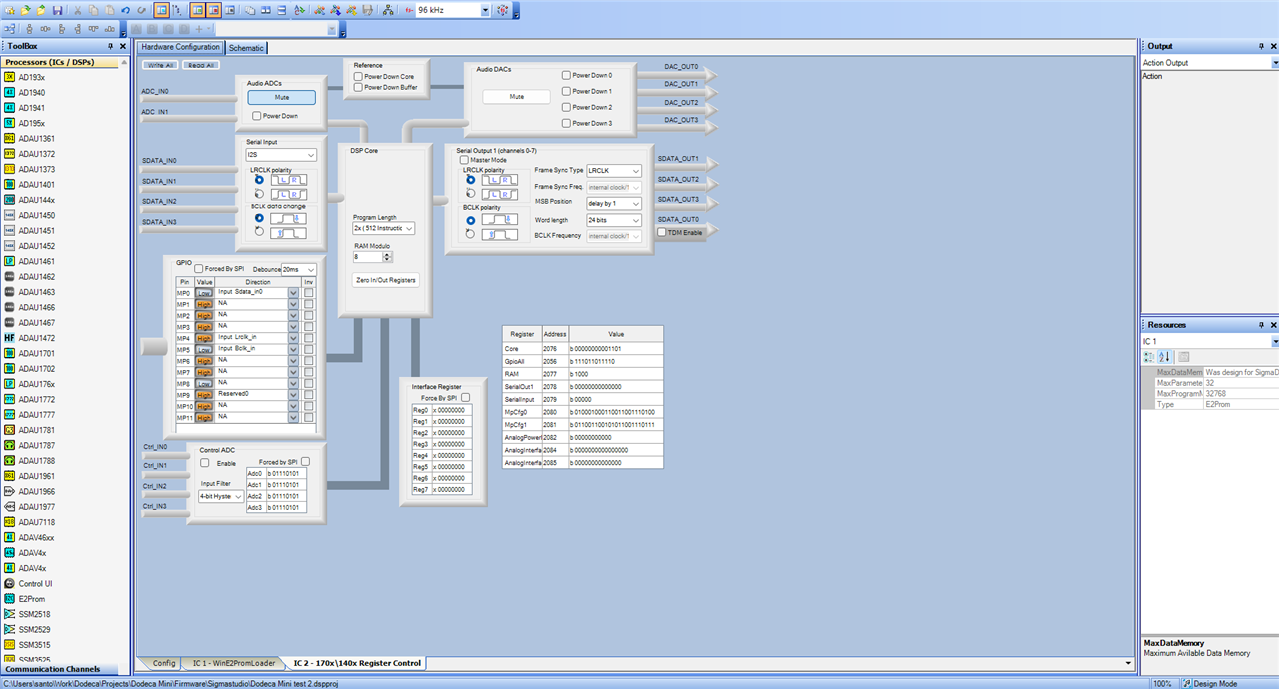The height and width of the screenshot is (689, 1279).
Task: Select the ADAU1401 processor in ToolBox
Action: click(36, 184)
